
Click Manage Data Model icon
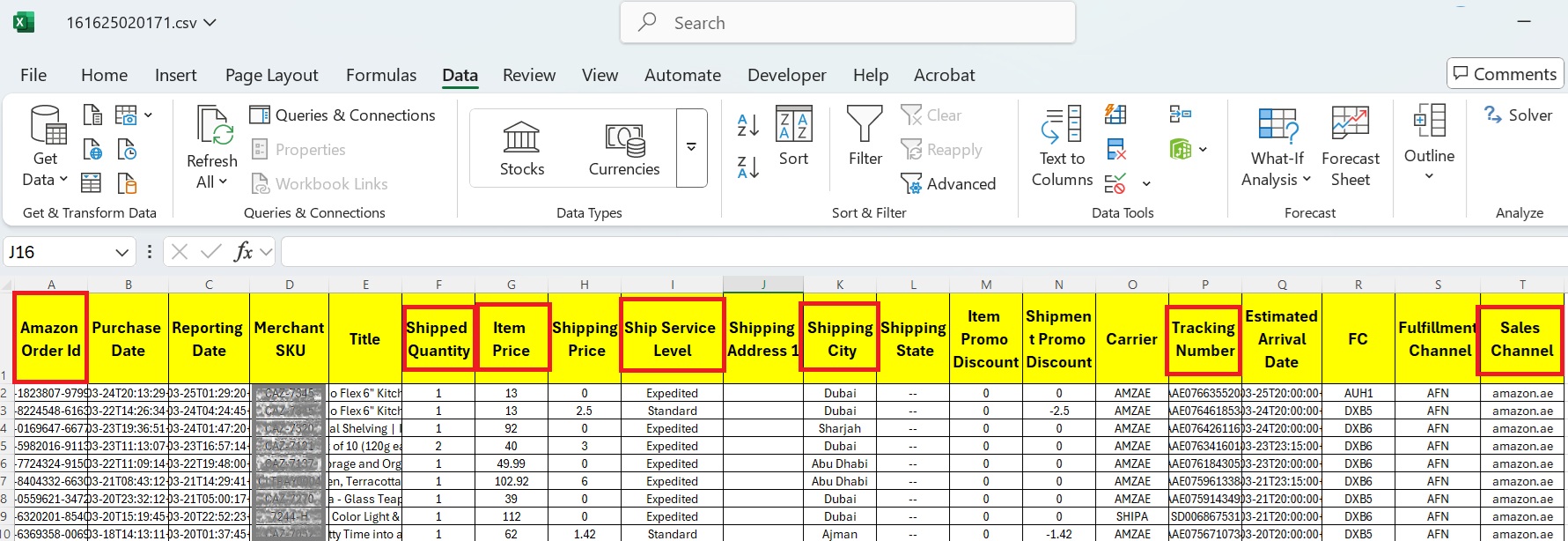click(x=1180, y=150)
